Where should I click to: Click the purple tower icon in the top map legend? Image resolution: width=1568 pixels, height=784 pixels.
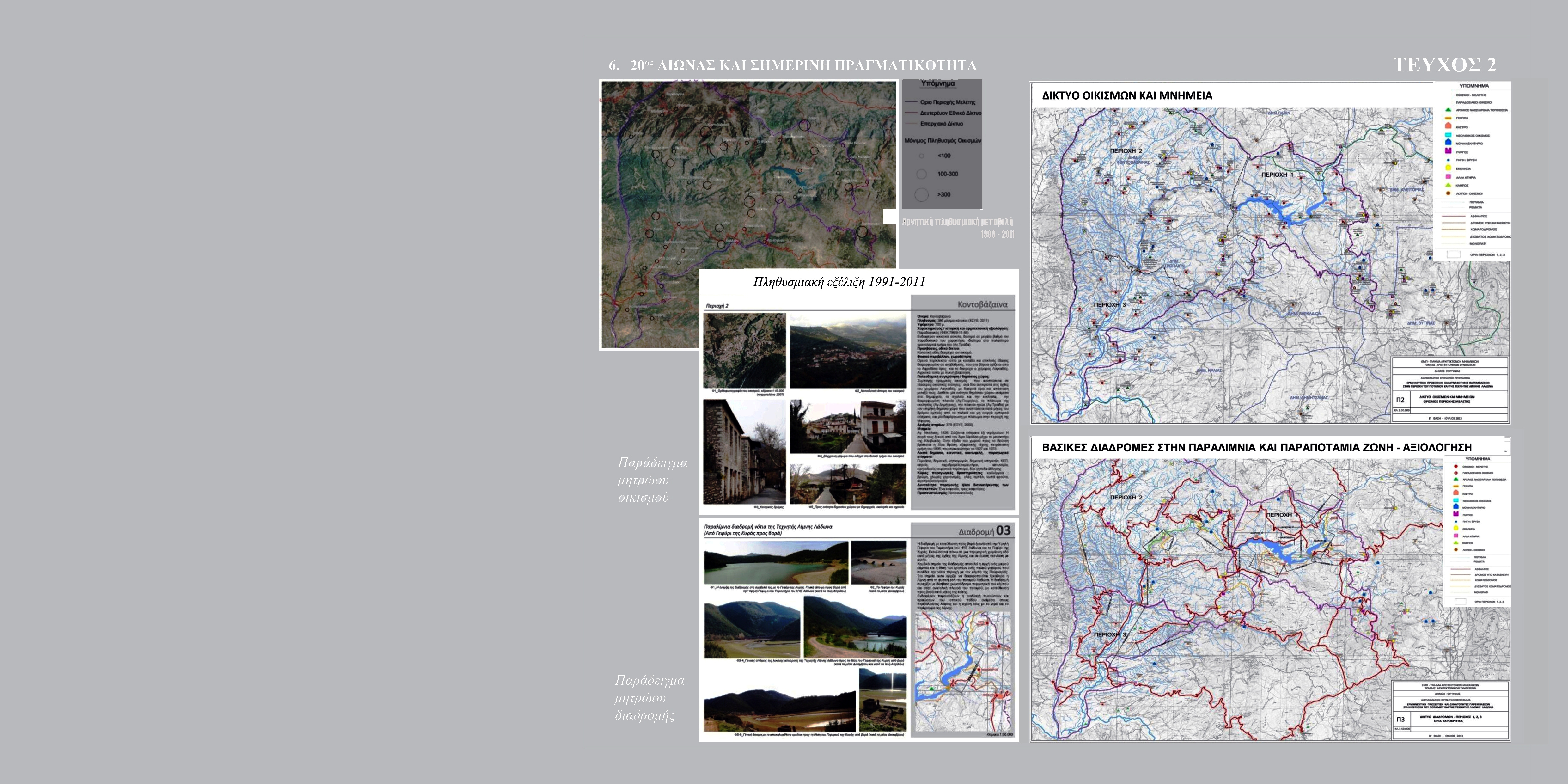pos(1448,151)
